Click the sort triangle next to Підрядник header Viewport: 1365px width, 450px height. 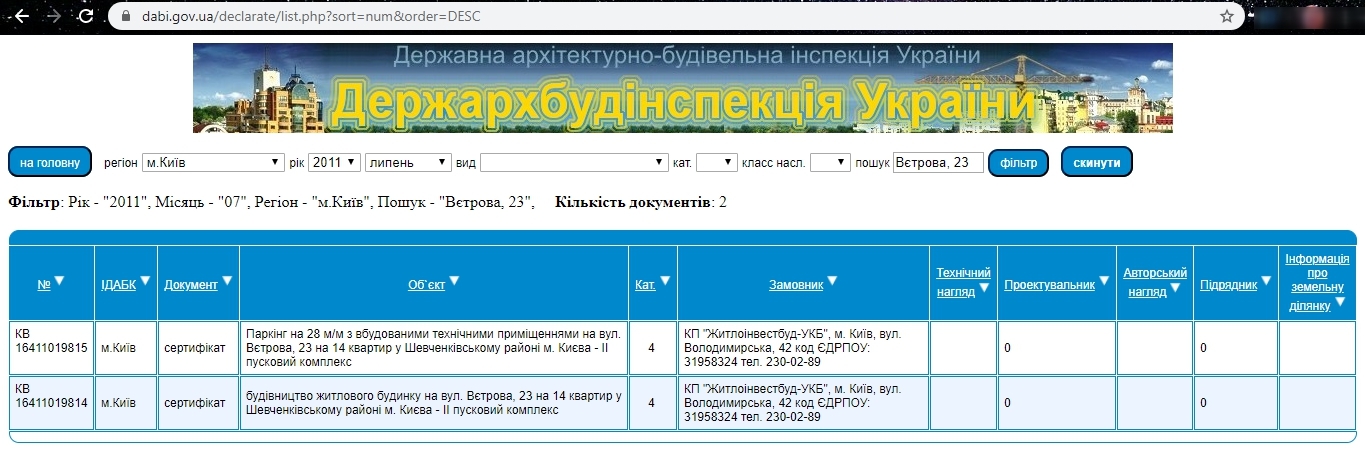point(1266,281)
